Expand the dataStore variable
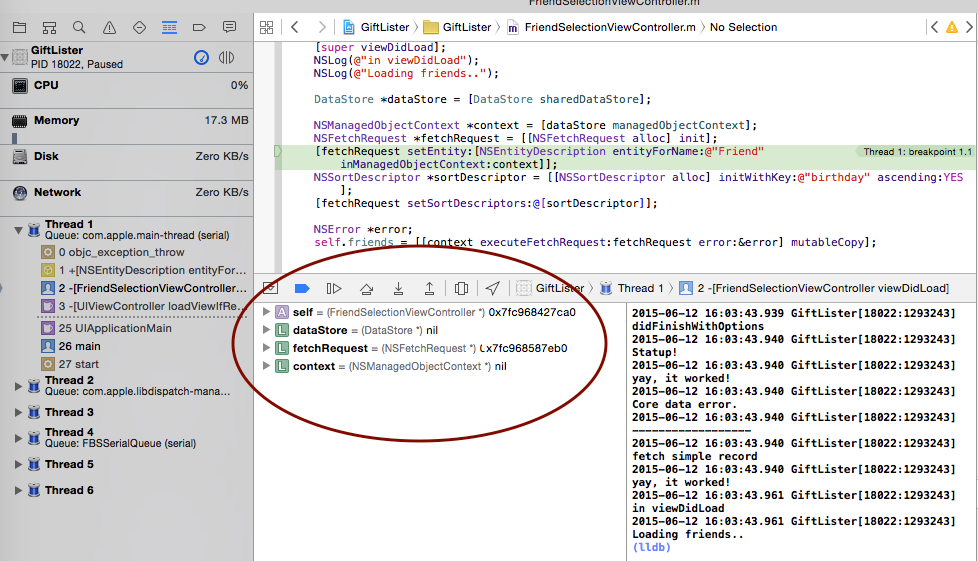 tap(266, 329)
